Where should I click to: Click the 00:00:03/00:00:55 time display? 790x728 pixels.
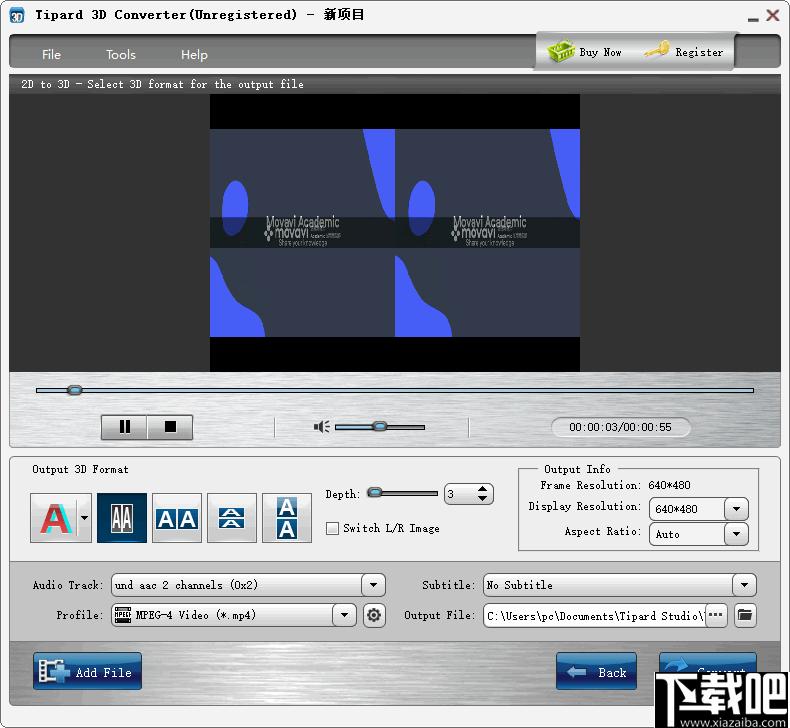click(x=620, y=427)
